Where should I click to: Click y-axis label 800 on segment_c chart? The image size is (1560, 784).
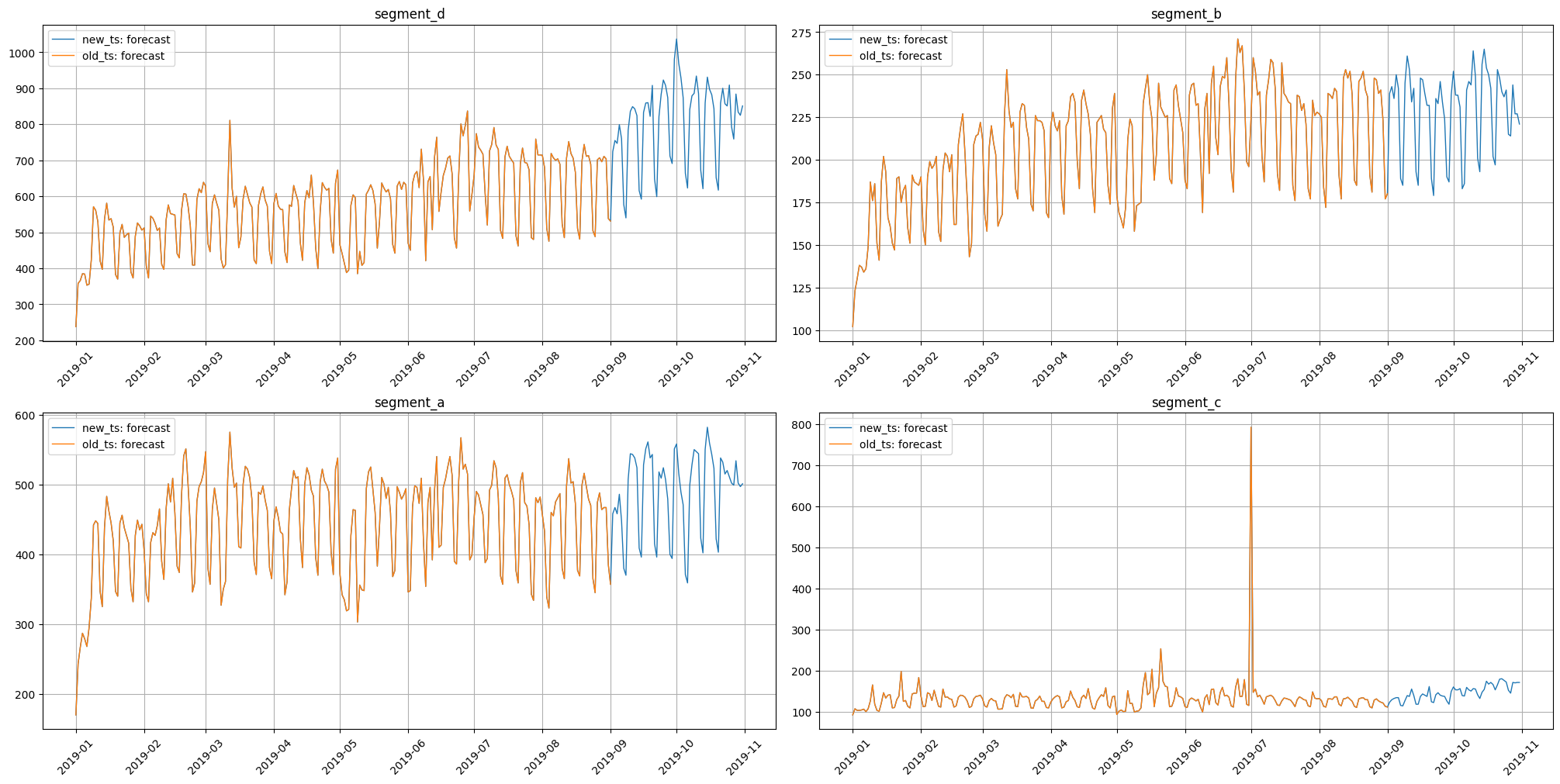[804, 425]
